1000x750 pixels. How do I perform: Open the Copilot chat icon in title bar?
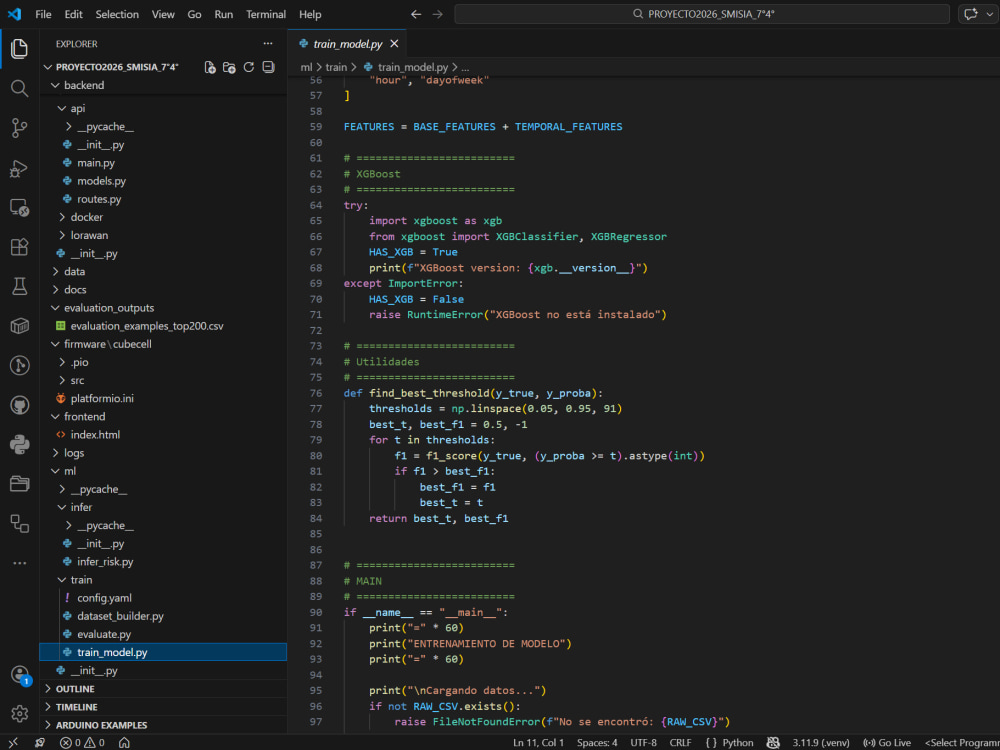(x=971, y=14)
